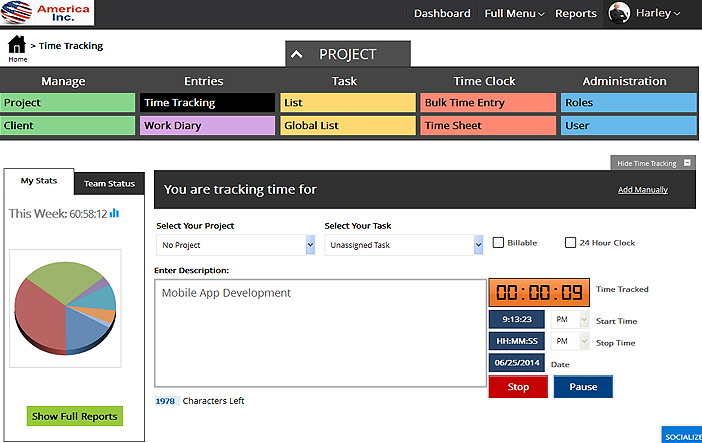Pause the running timer
Screen dimensions: 702x443
click(x=582, y=387)
